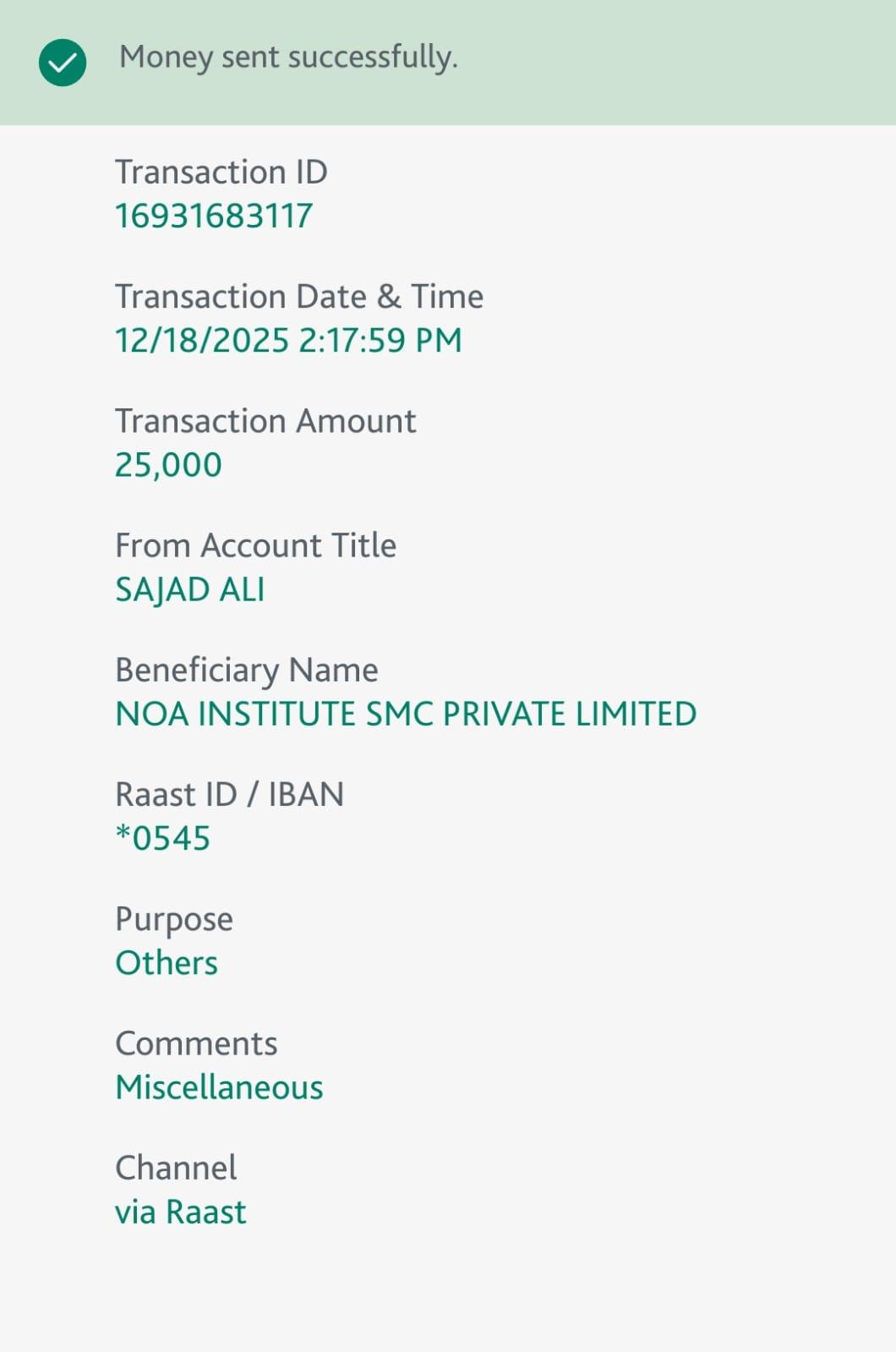Select the masked IBAN *0545
The width and height of the screenshot is (896, 1352).
tap(162, 839)
